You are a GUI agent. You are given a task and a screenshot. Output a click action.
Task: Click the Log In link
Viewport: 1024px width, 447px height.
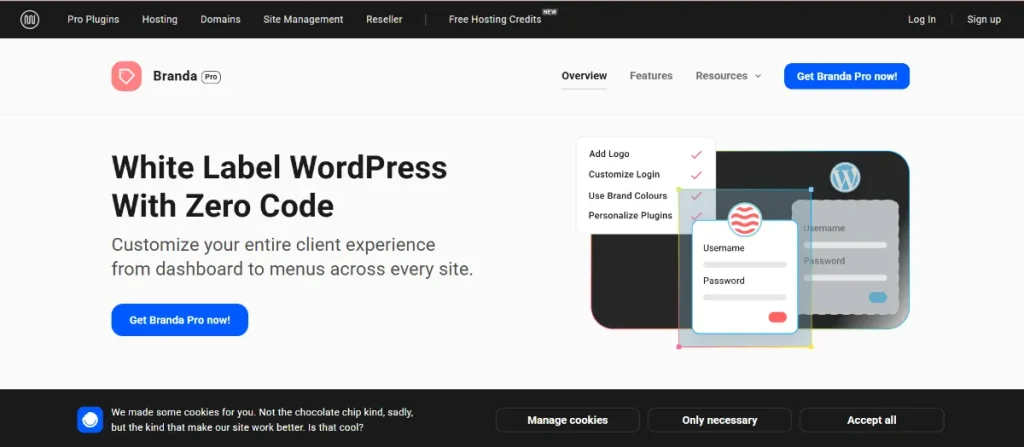pyautogui.click(x=921, y=19)
